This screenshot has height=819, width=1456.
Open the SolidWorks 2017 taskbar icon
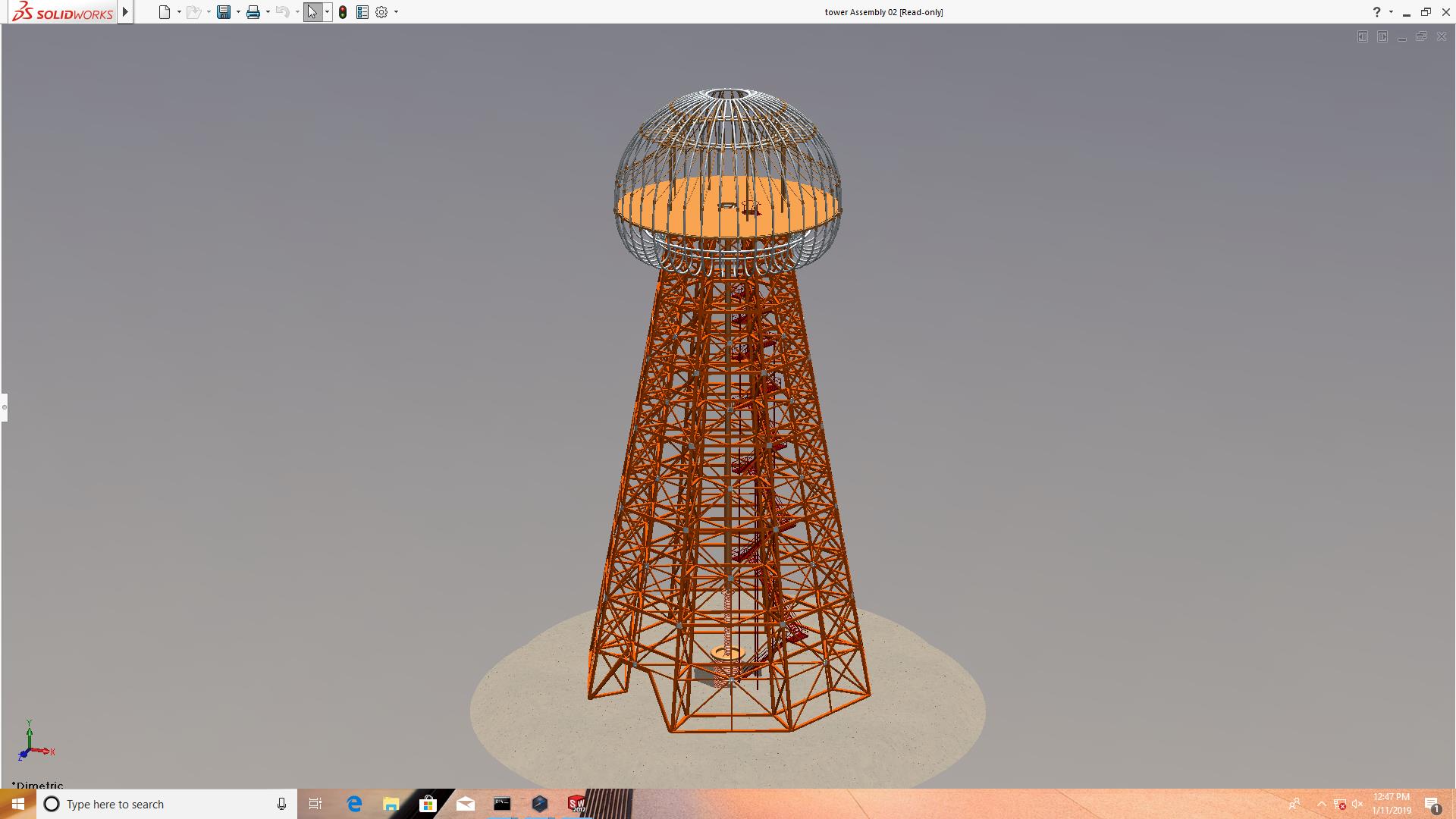click(576, 804)
